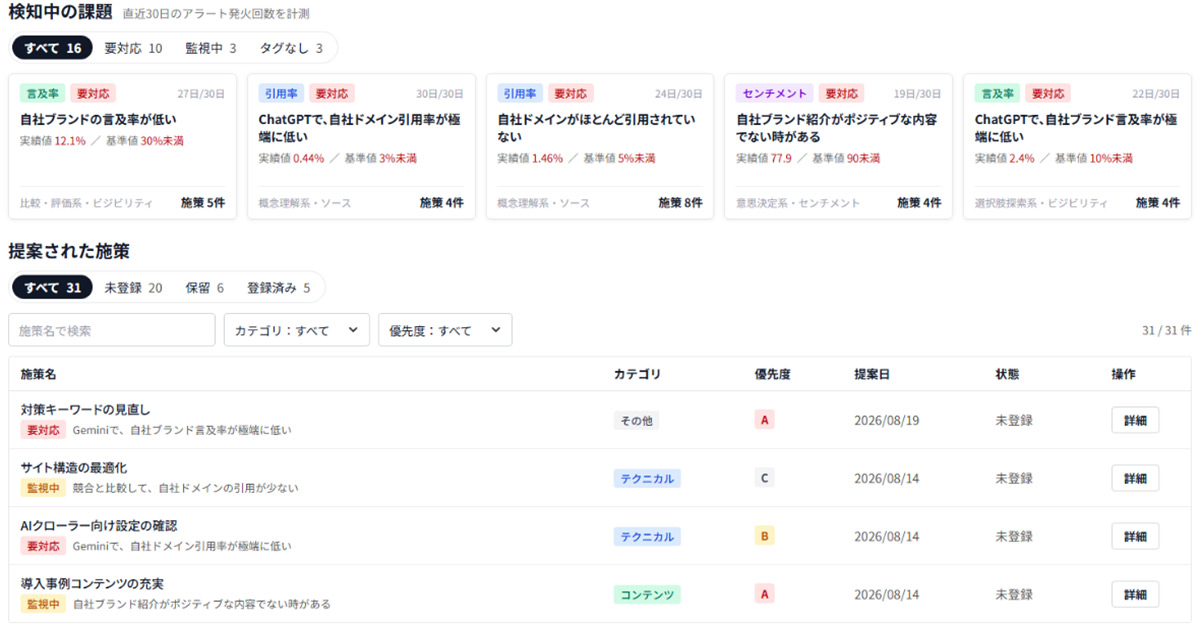The width and height of the screenshot is (1200, 626).
Task: Click 施策 5件 on the first issue card
Action: pos(203,203)
